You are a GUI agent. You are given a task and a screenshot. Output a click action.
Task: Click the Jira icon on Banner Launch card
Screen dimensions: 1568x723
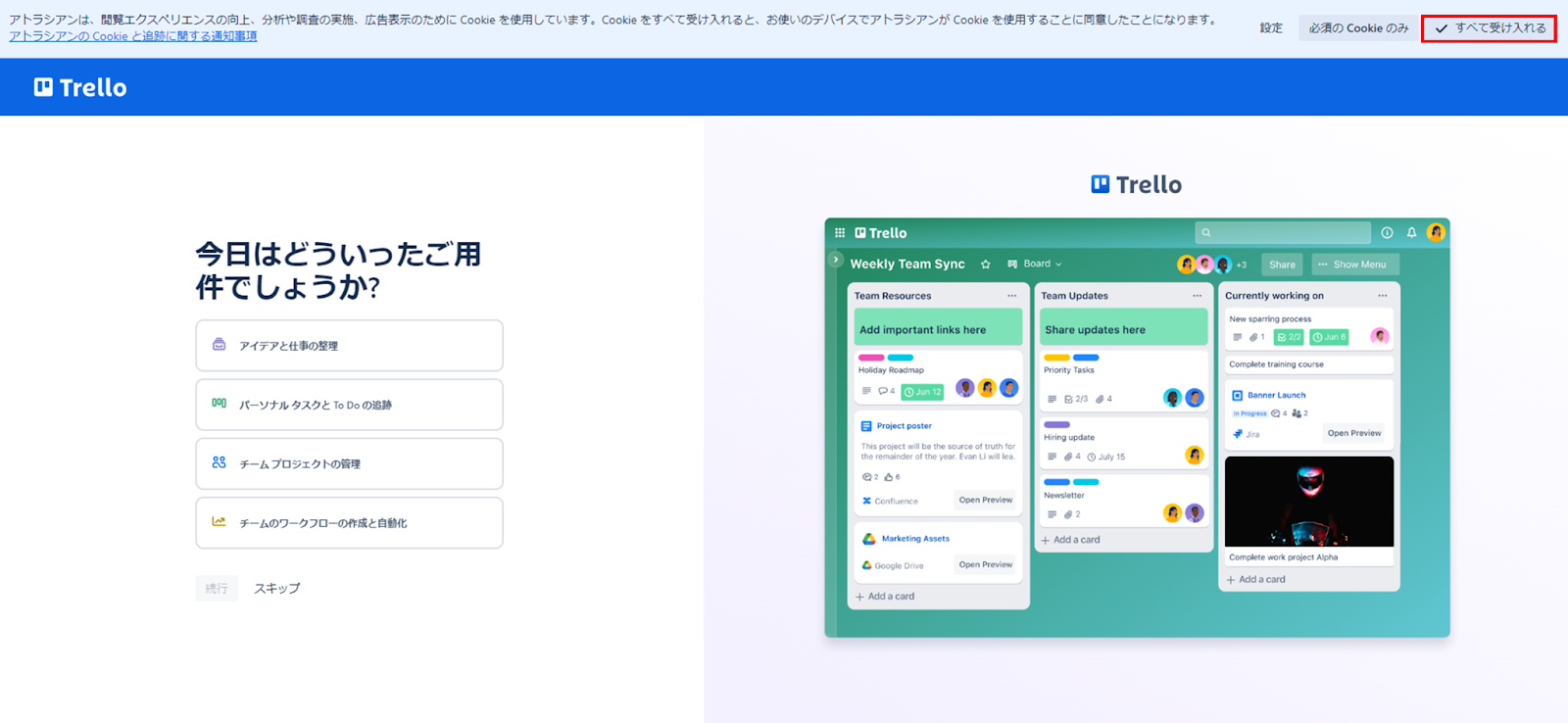1238,434
